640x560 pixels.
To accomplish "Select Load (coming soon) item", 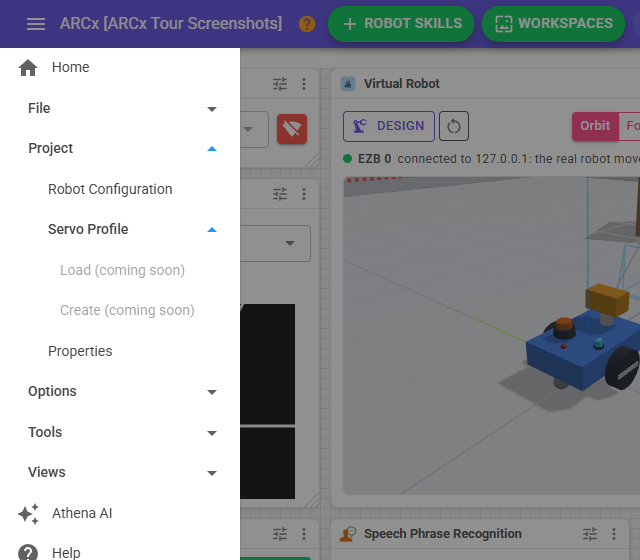I will (x=122, y=270).
